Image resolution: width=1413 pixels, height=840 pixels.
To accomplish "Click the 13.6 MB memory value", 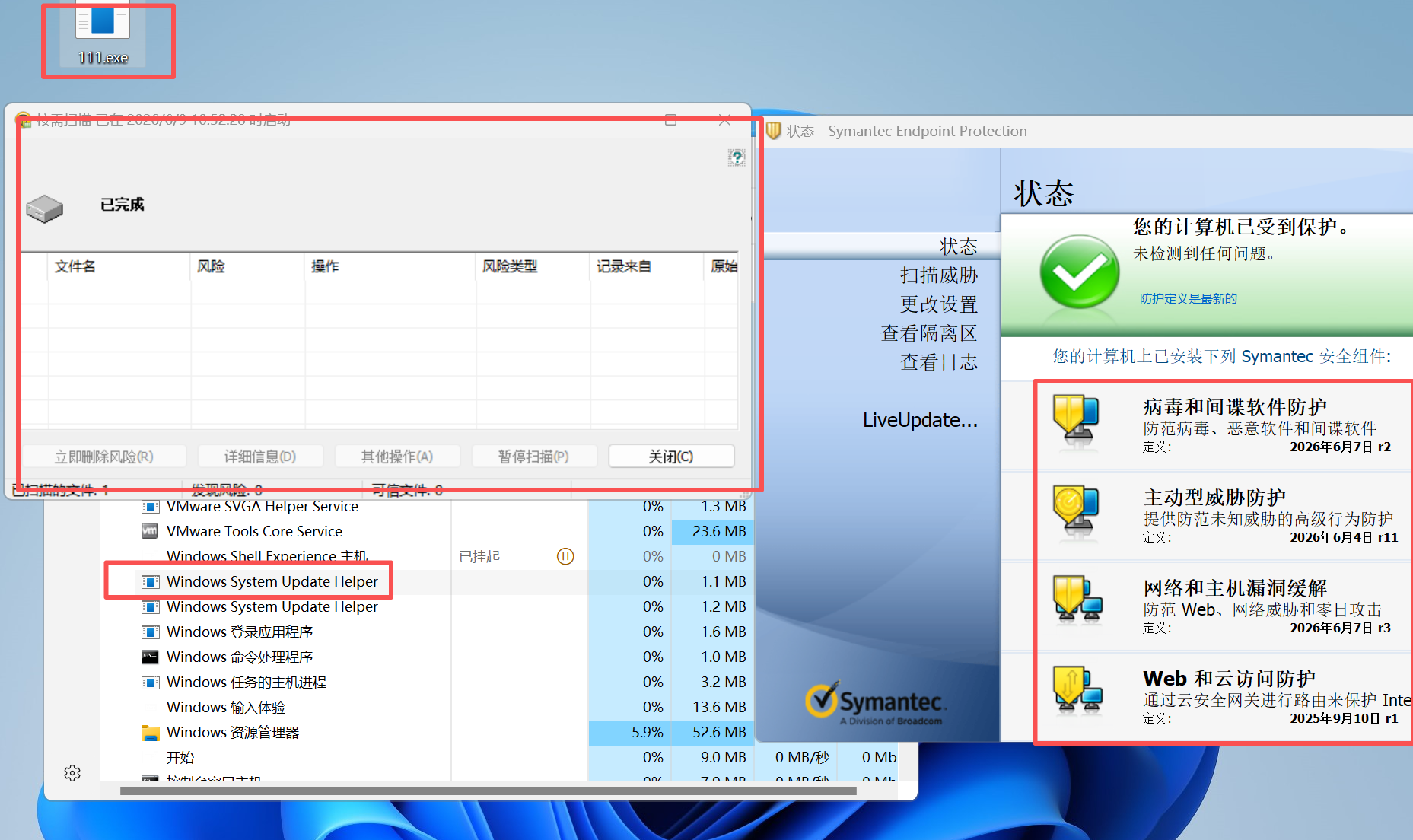I will [719, 708].
